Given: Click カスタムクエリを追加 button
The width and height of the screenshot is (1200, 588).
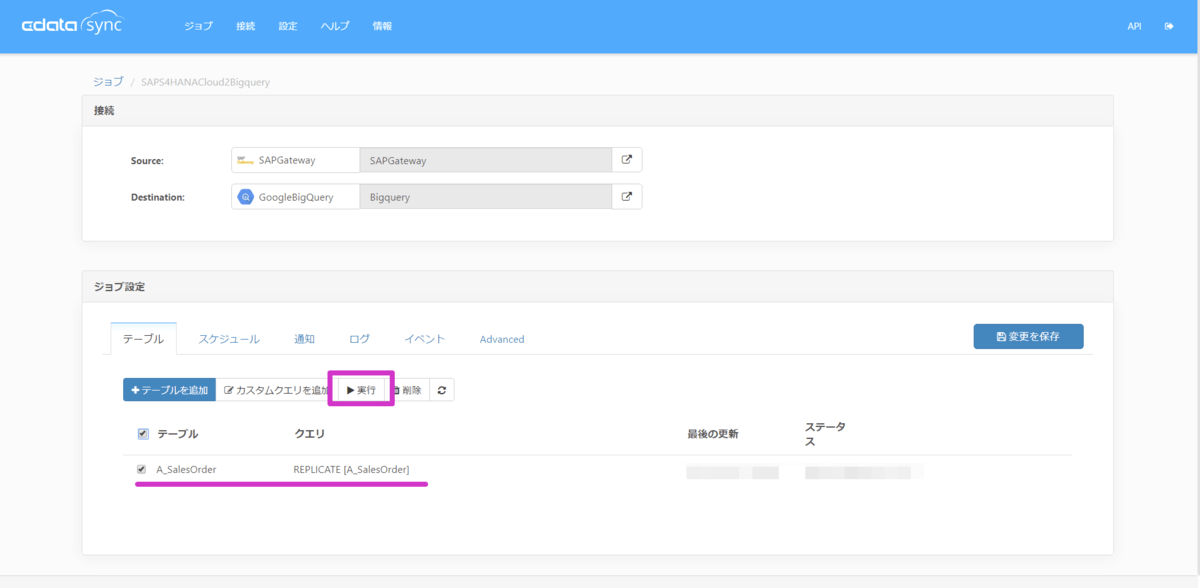Looking at the screenshot, I should 275,390.
